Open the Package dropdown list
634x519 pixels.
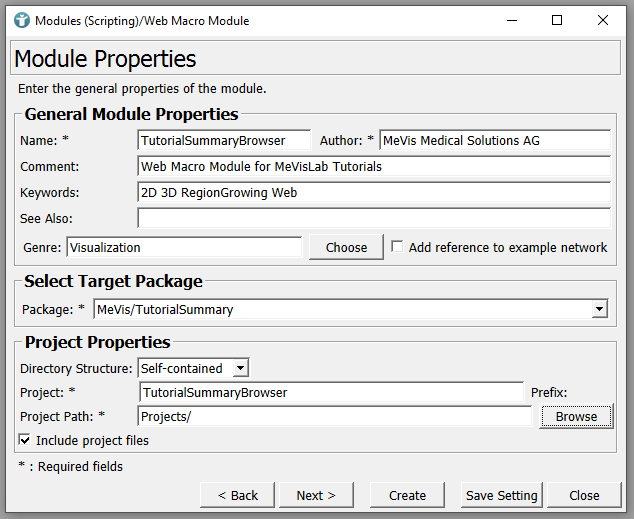pyautogui.click(x=599, y=310)
